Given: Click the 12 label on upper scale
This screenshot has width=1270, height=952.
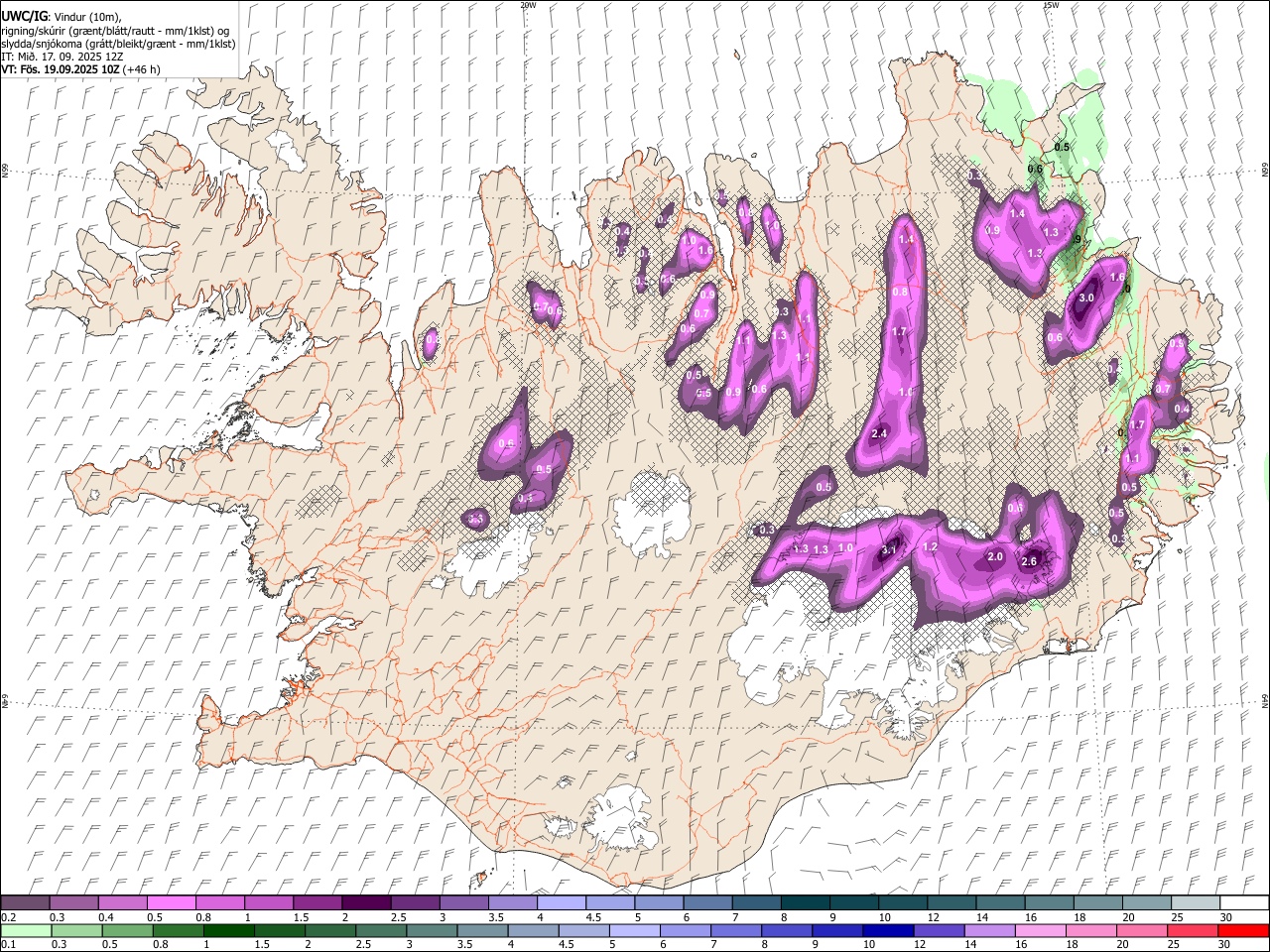Looking at the screenshot, I should (x=934, y=917).
